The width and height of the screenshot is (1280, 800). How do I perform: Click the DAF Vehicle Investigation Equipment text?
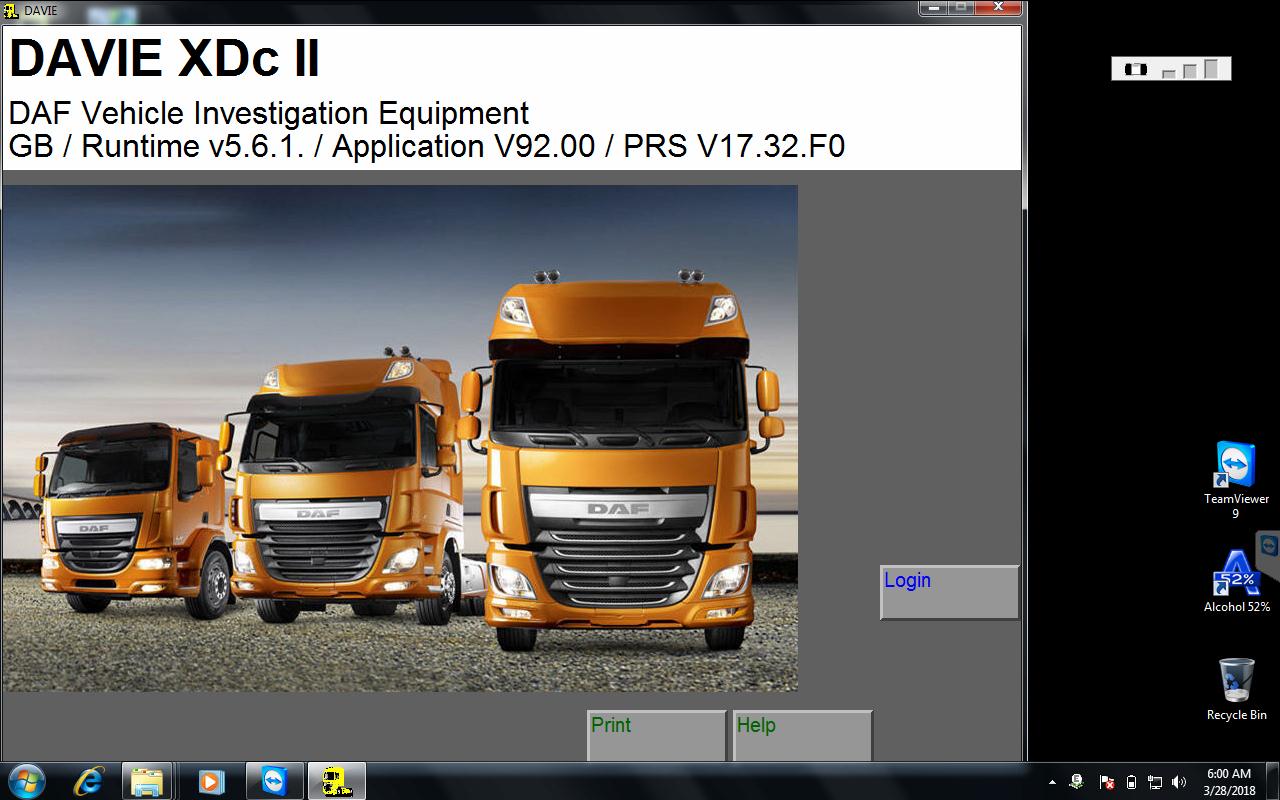click(268, 113)
